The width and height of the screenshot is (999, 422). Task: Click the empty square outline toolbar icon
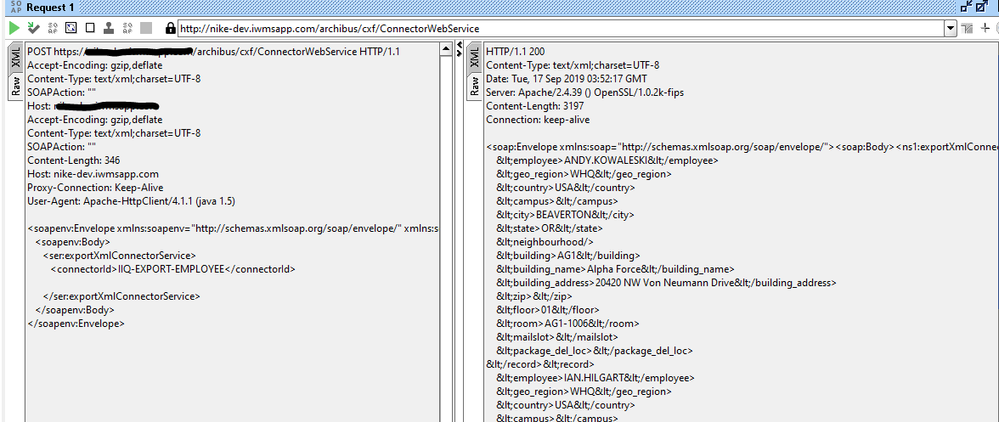point(91,28)
